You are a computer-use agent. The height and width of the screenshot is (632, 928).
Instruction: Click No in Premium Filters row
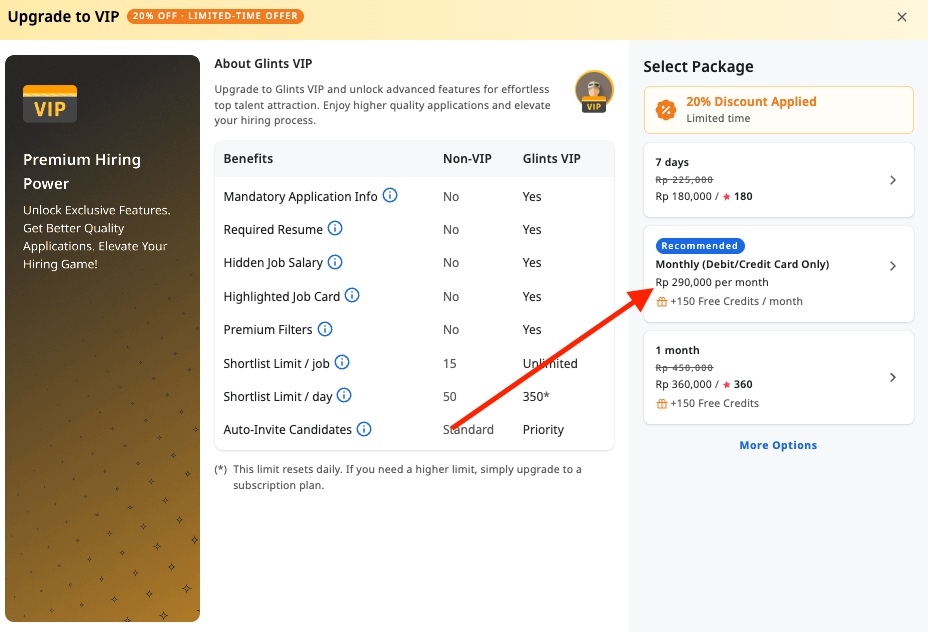450,330
